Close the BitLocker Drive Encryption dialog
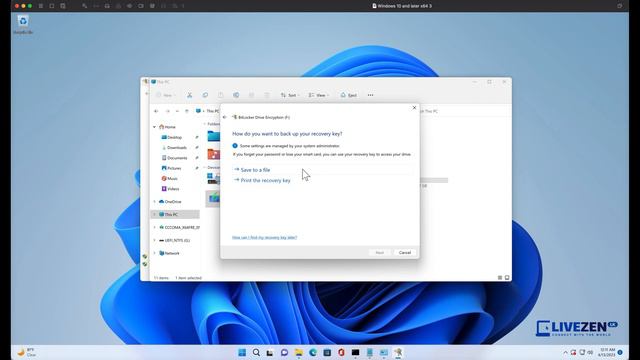 coord(414,108)
